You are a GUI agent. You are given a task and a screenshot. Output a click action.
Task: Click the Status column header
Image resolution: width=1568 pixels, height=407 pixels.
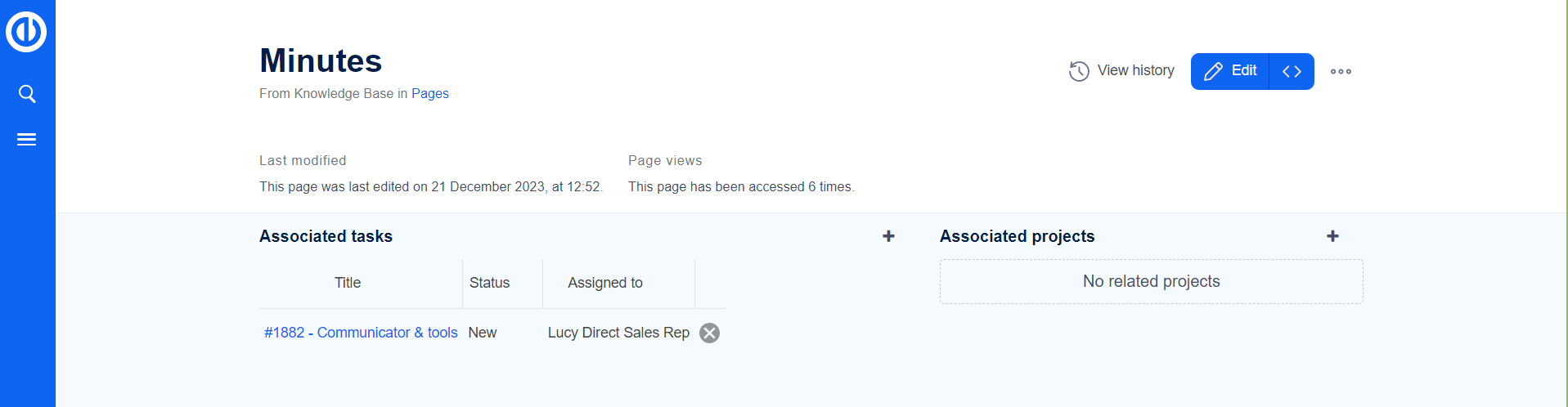coord(489,283)
